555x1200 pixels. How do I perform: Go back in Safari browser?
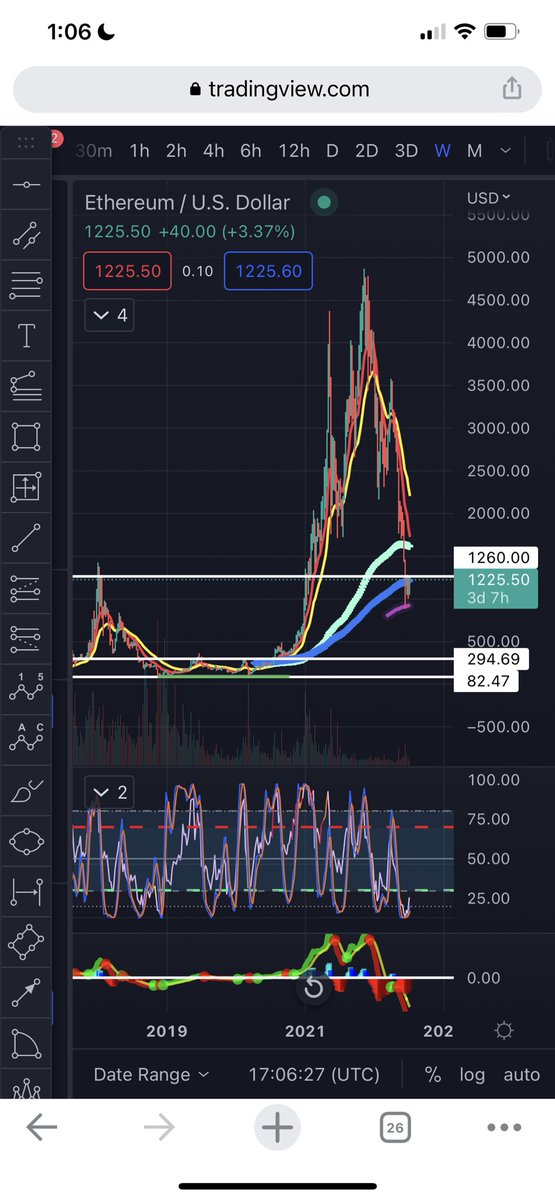coord(41,1128)
